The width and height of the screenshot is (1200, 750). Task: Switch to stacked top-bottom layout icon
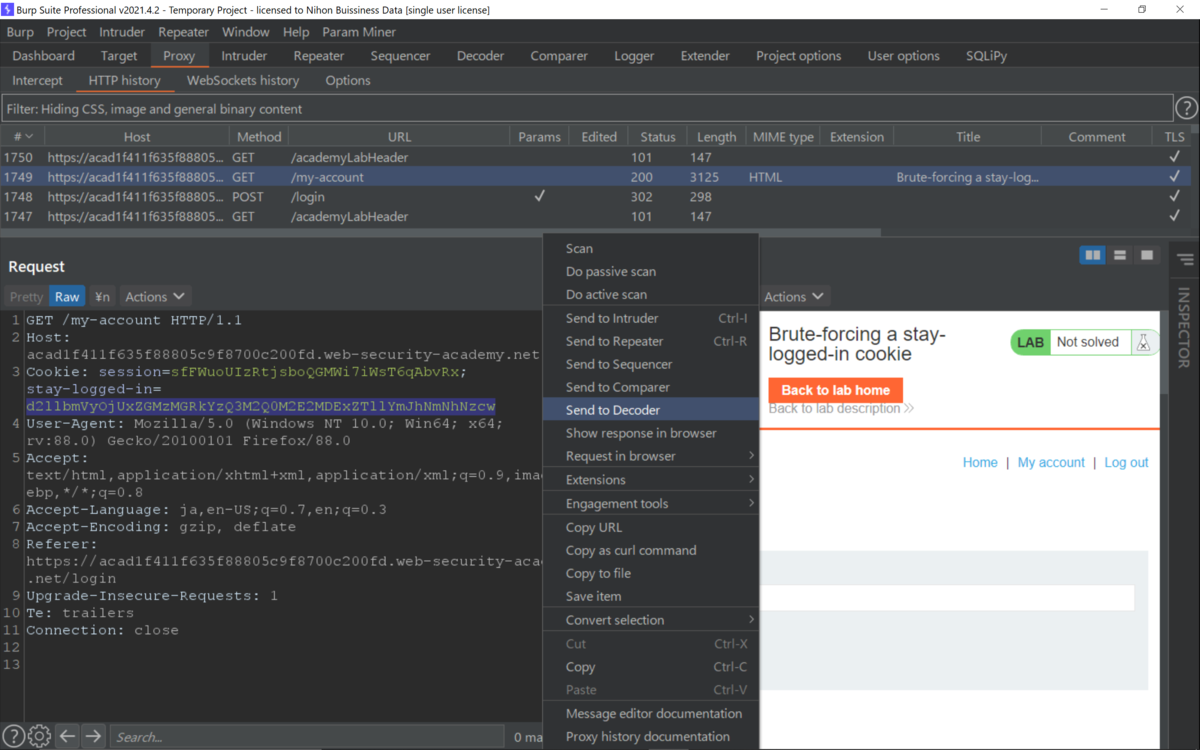1120,255
